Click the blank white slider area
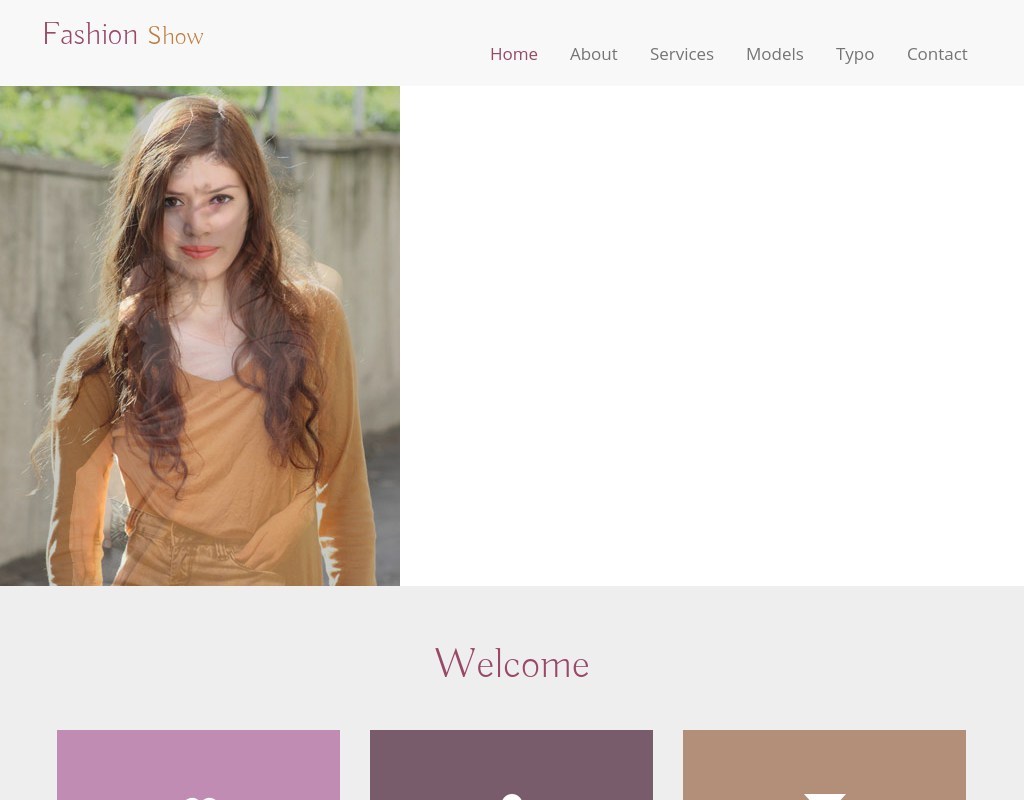This screenshot has width=1024, height=800. point(710,335)
